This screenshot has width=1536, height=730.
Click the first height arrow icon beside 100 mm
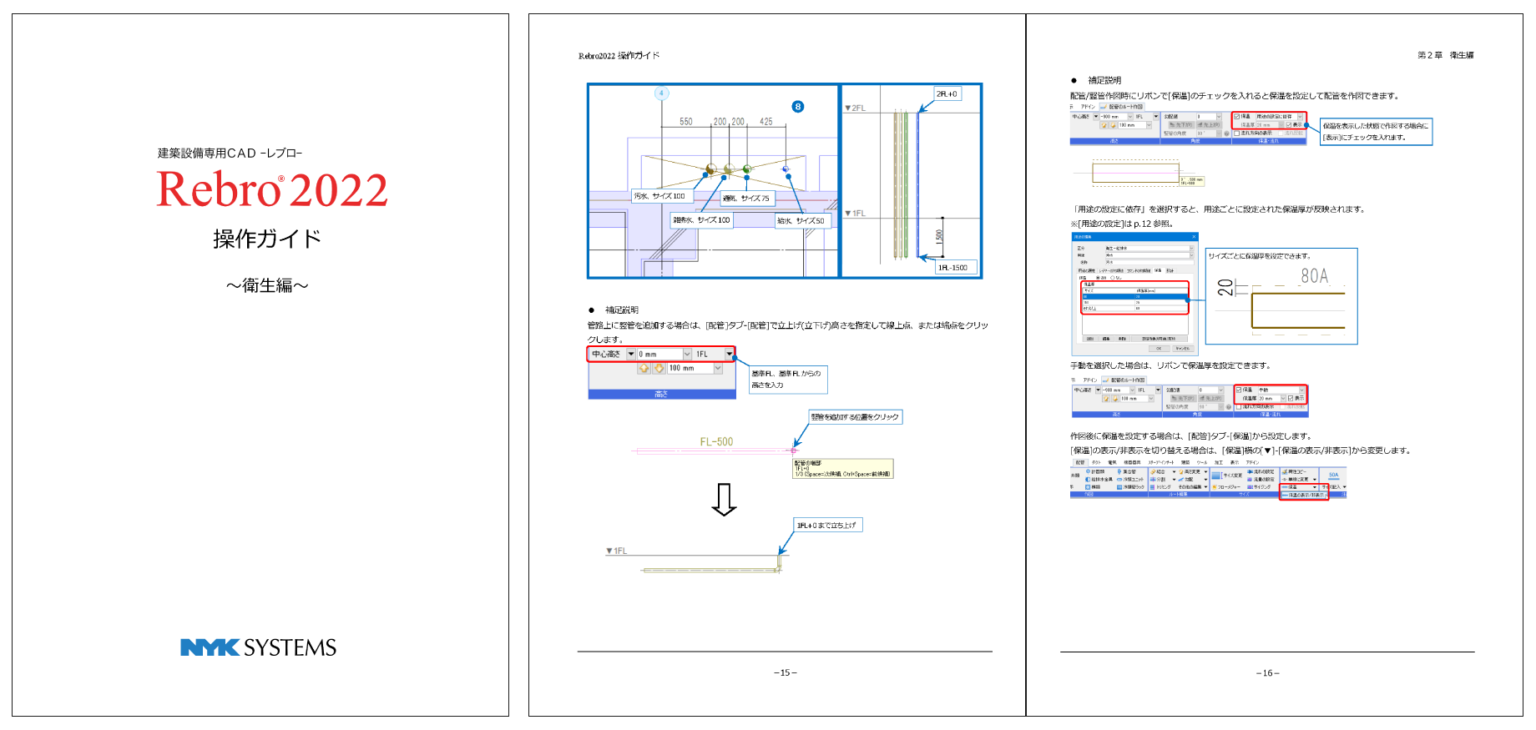(x=645, y=368)
